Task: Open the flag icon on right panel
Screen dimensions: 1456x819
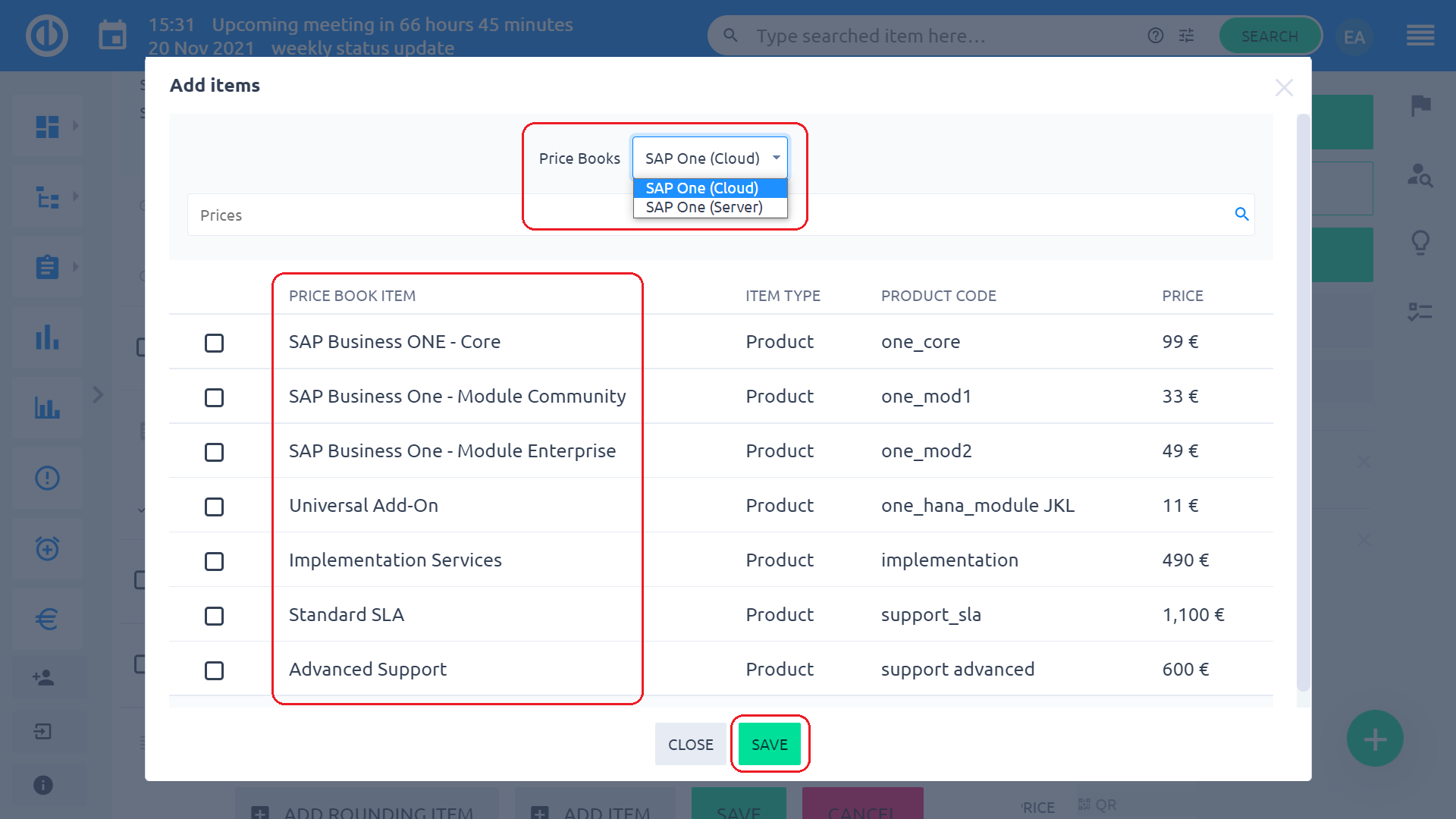Action: click(x=1420, y=106)
